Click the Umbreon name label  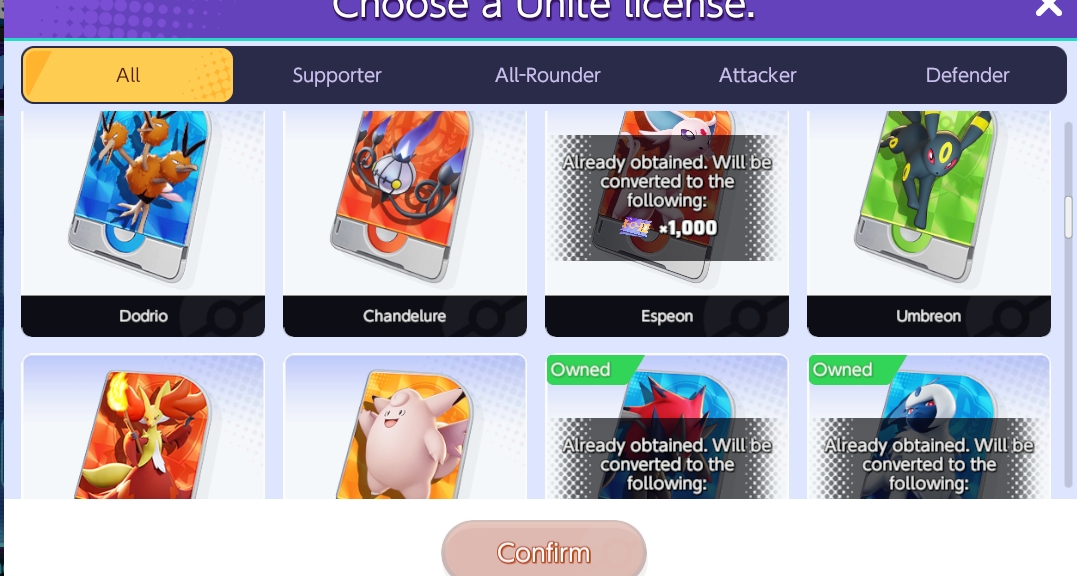click(928, 316)
